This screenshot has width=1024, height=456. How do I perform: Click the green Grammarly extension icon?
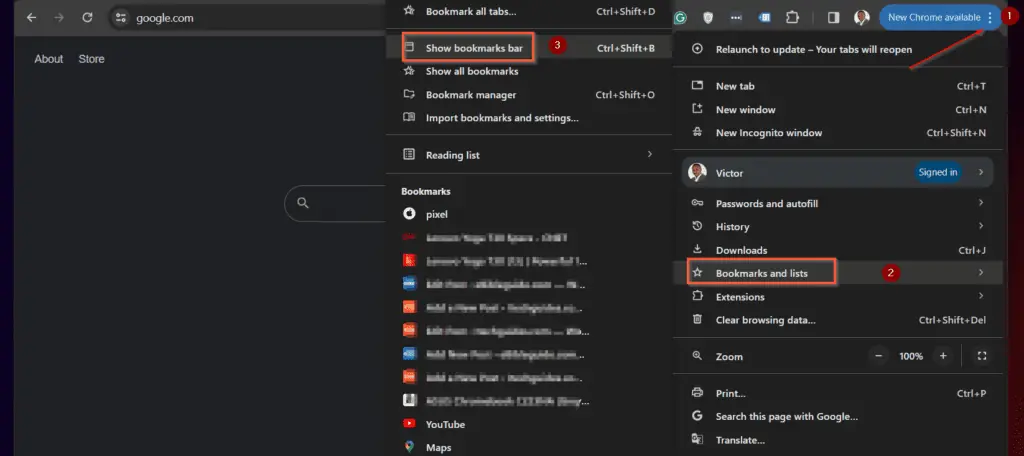(x=680, y=18)
